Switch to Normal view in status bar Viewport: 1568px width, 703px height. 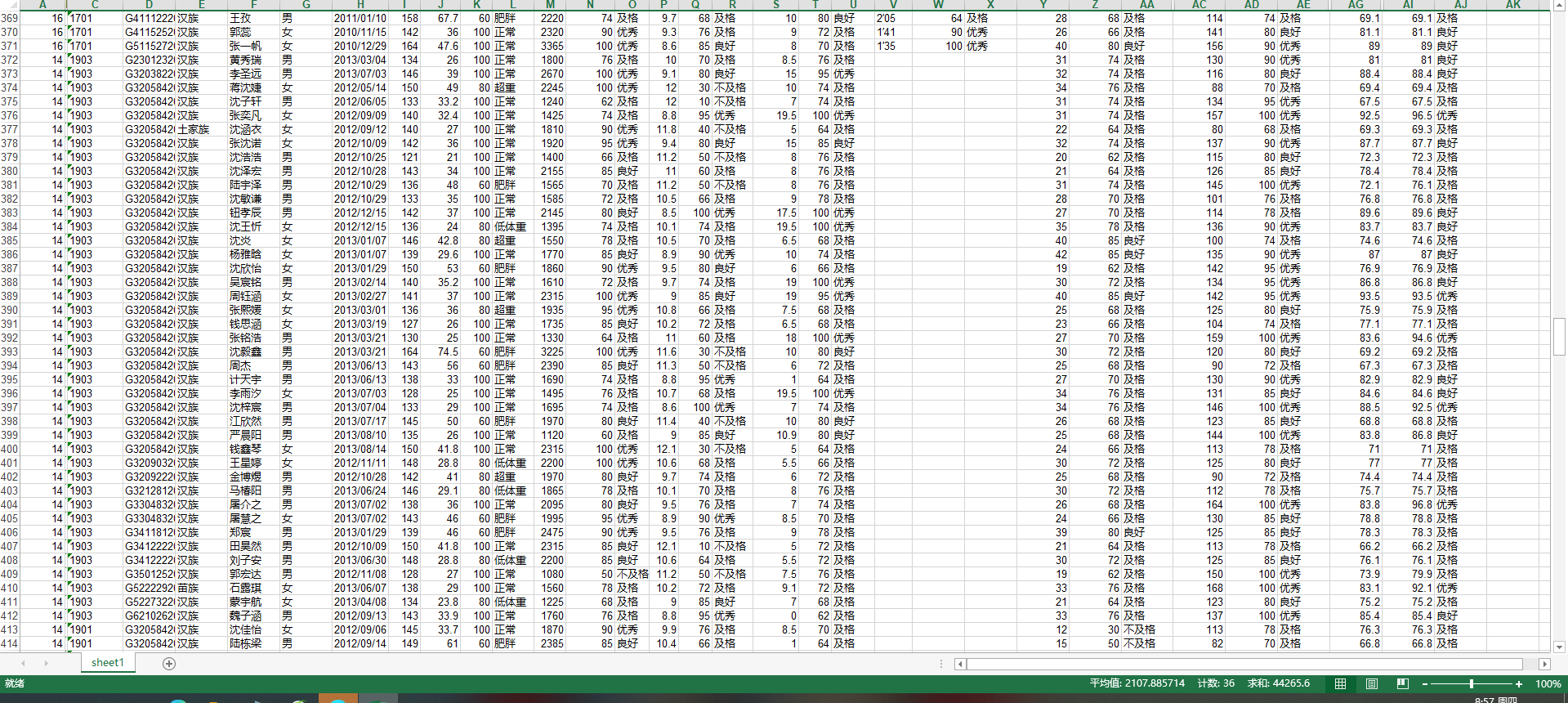pos(1340,683)
